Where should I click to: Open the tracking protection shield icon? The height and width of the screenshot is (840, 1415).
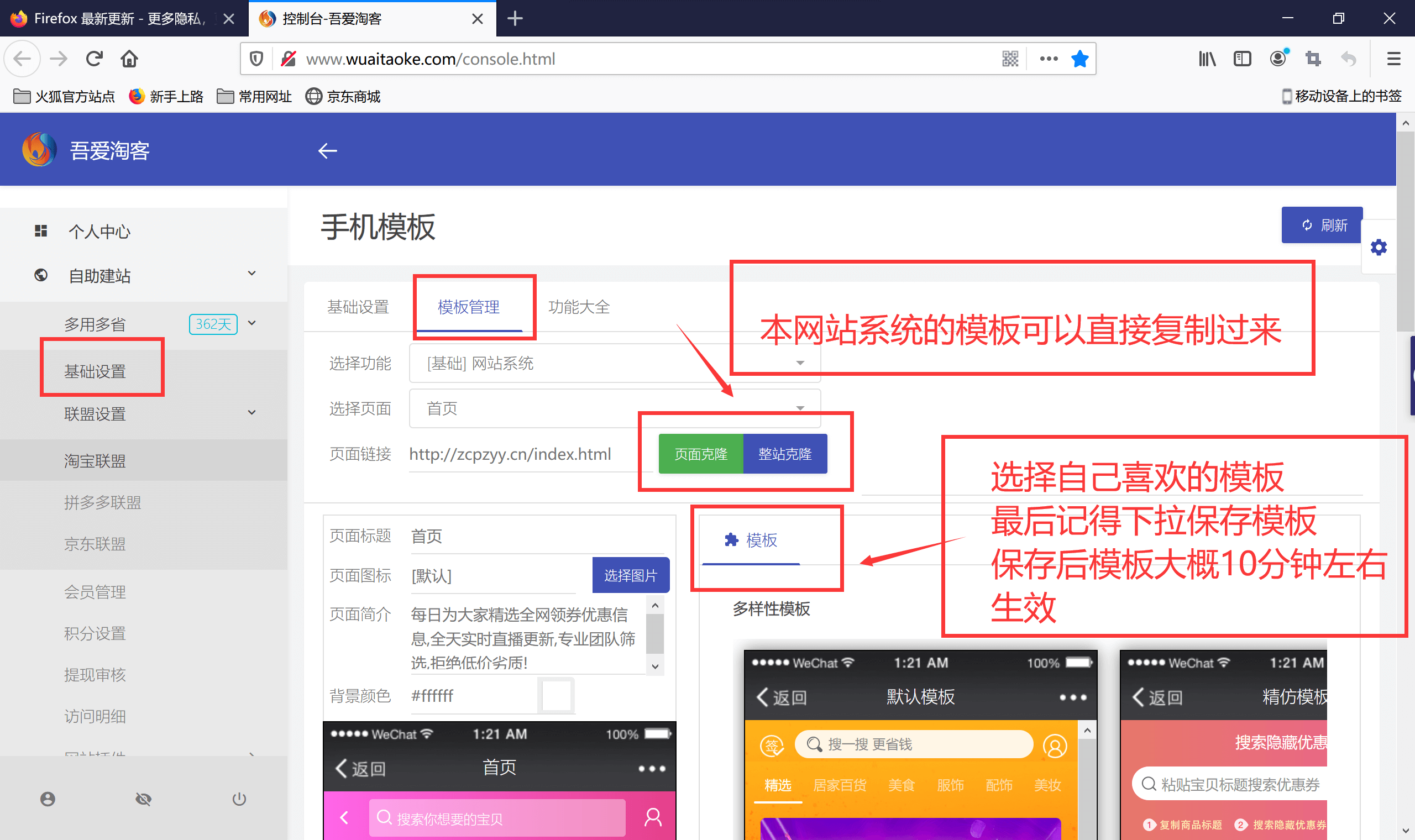coord(256,58)
